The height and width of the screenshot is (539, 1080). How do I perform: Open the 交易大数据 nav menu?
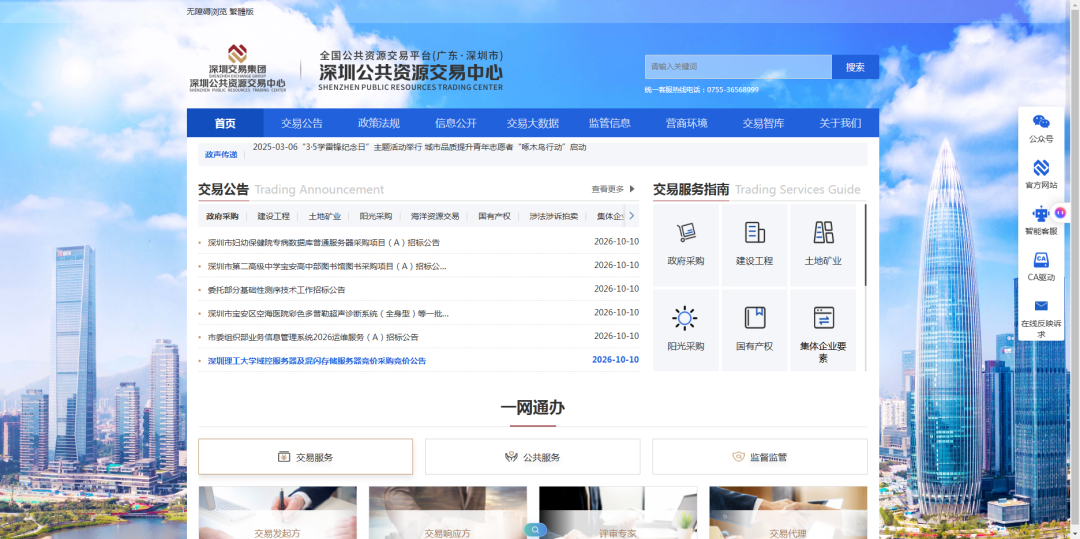532,123
